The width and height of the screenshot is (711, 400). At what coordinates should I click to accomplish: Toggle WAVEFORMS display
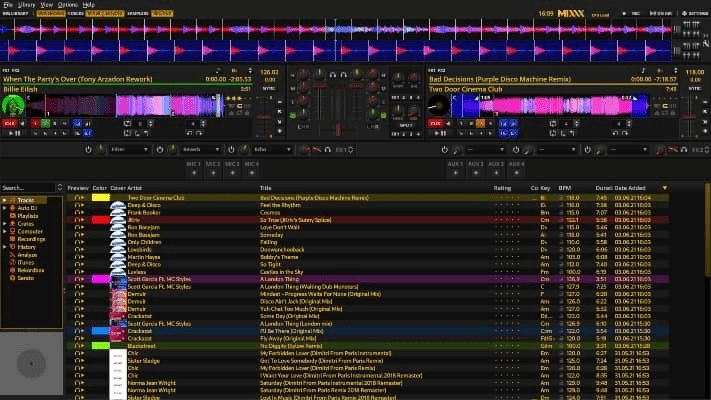click(51, 14)
